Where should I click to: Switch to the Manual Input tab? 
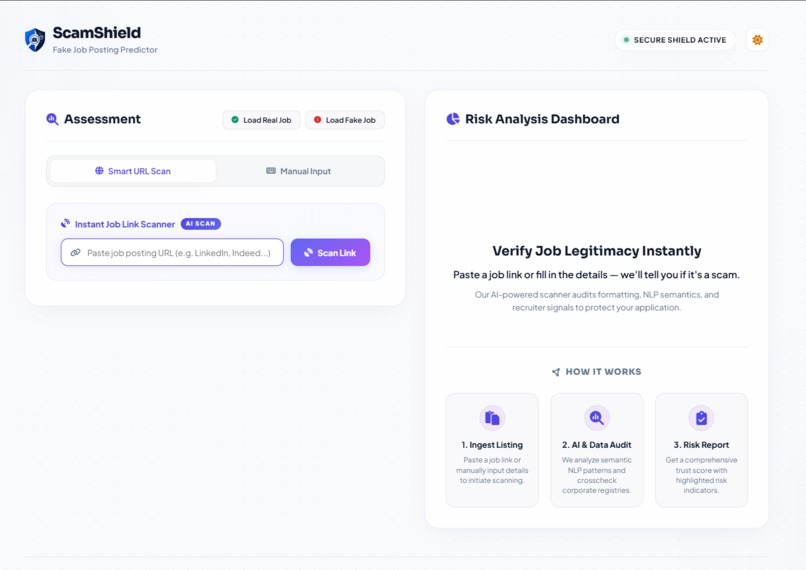click(x=299, y=171)
